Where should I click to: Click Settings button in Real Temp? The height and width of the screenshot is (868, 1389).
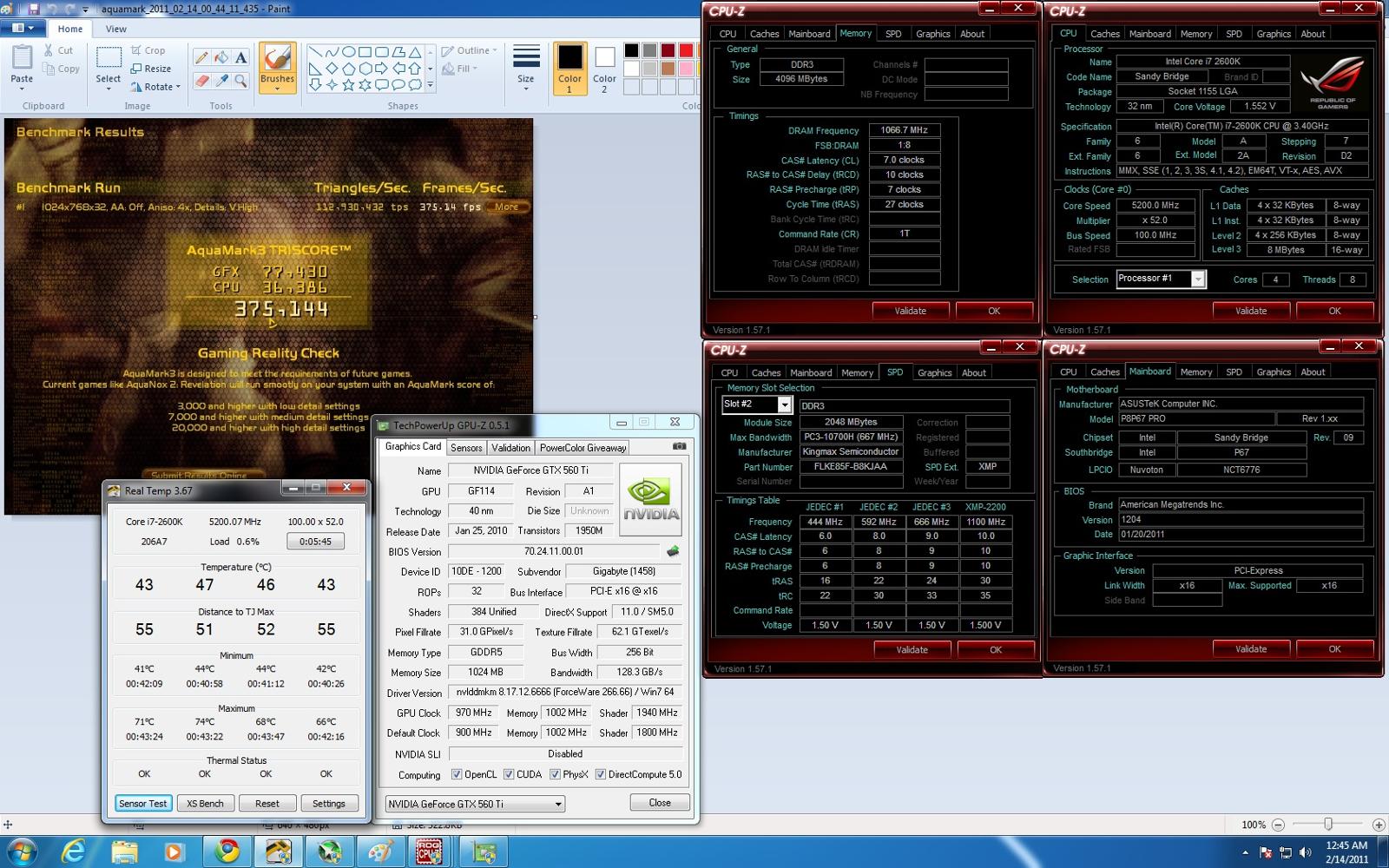329,804
